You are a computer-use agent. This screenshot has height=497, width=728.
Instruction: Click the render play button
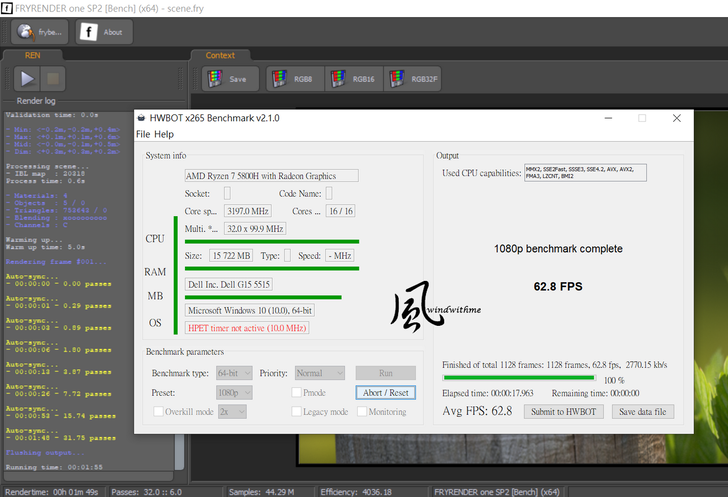[x=27, y=78]
